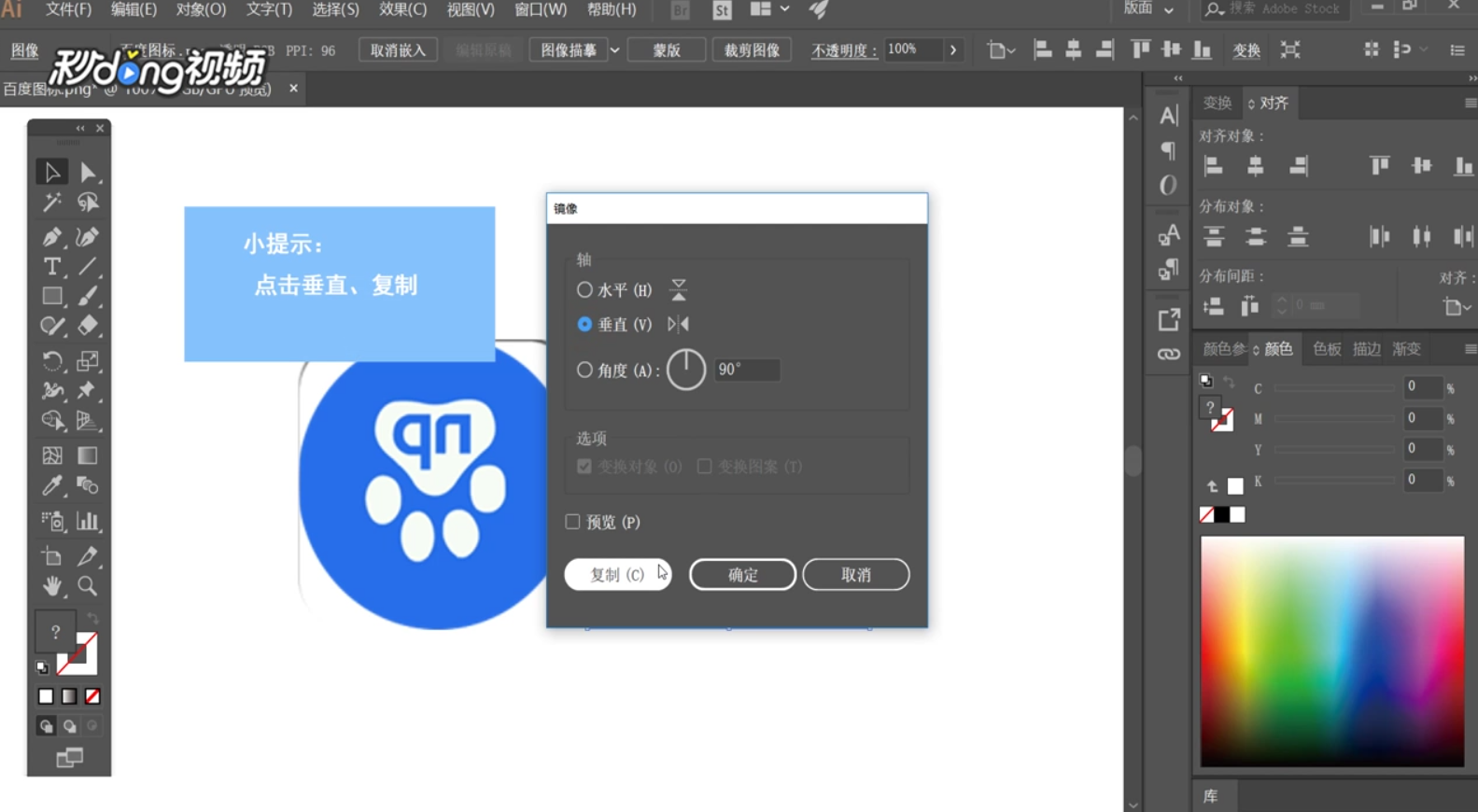The width and height of the screenshot is (1478, 812).
Task: Open the 效果(C) menu
Action: pyautogui.click(x=402, y=9)
